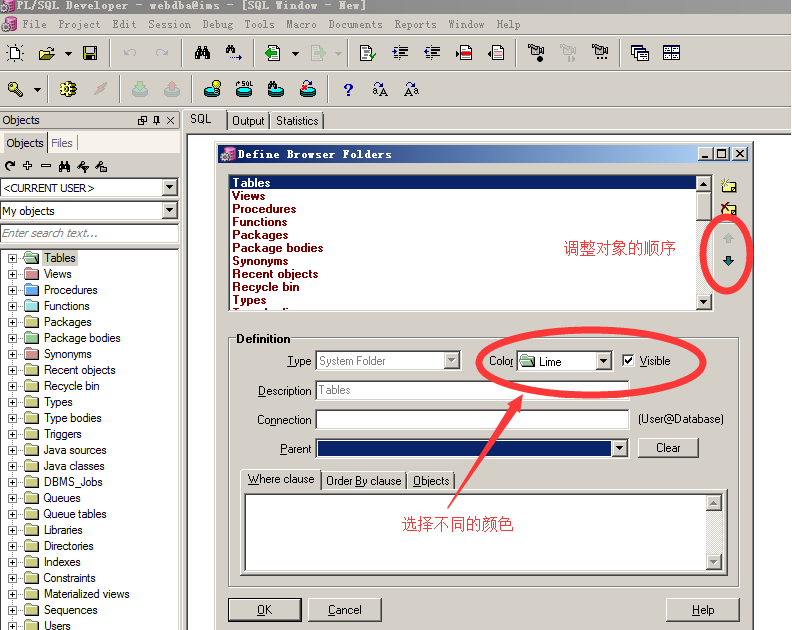
Task: Switch to the Statistics tab
Action: pyautogui.click(x=297, y=121)
